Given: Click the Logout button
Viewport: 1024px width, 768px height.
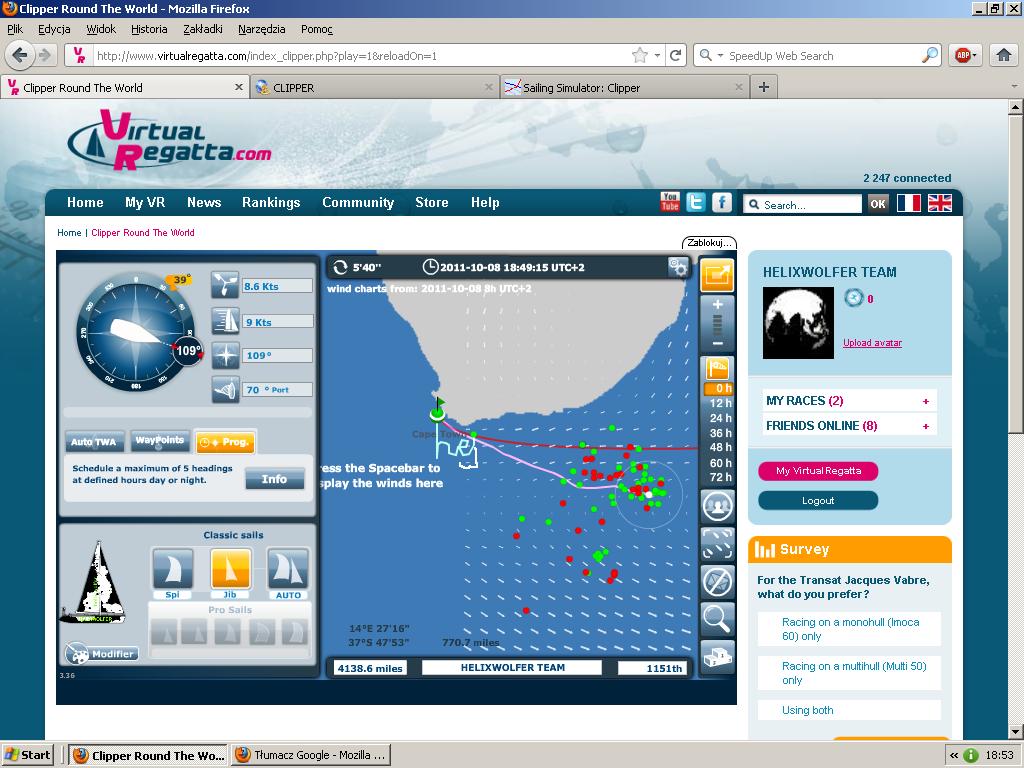Looking at the screenshot, I should [x=817, y=500].
